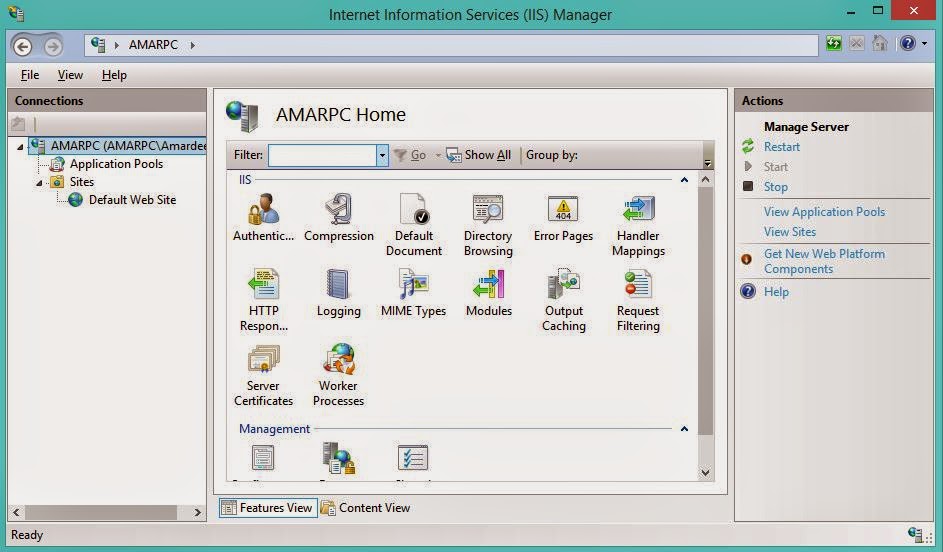Click the home icon in the address toolbar
The width and height of the screenshot is (943, 552).
coord(880,43)
